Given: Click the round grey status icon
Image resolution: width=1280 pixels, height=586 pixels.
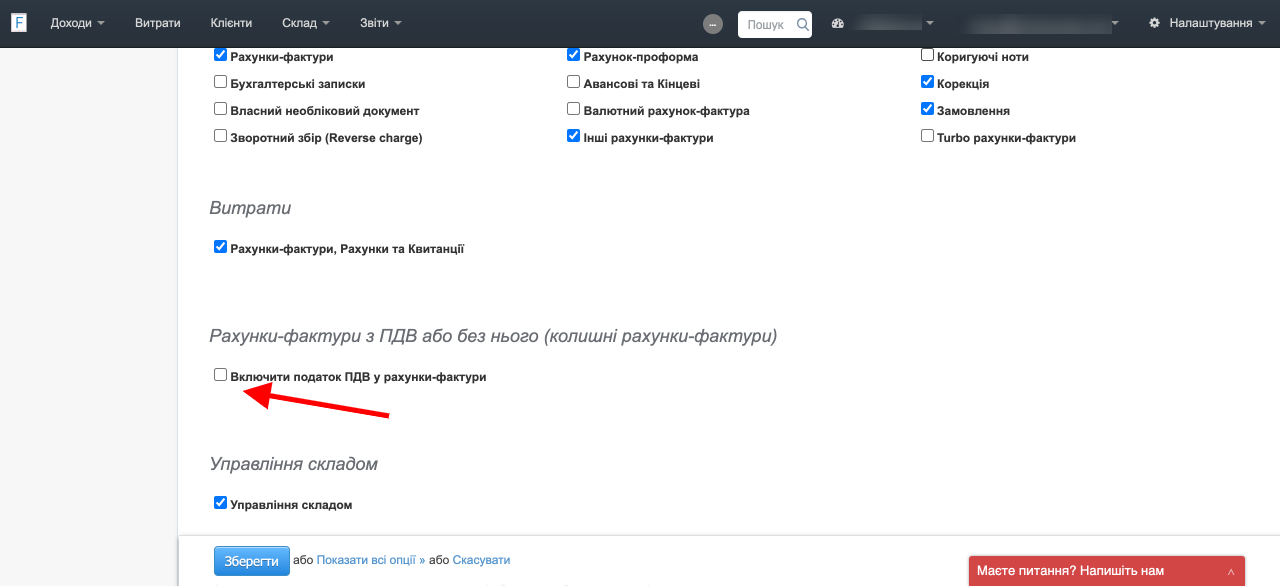Looking at the screenshot, I should coord(713,24).
